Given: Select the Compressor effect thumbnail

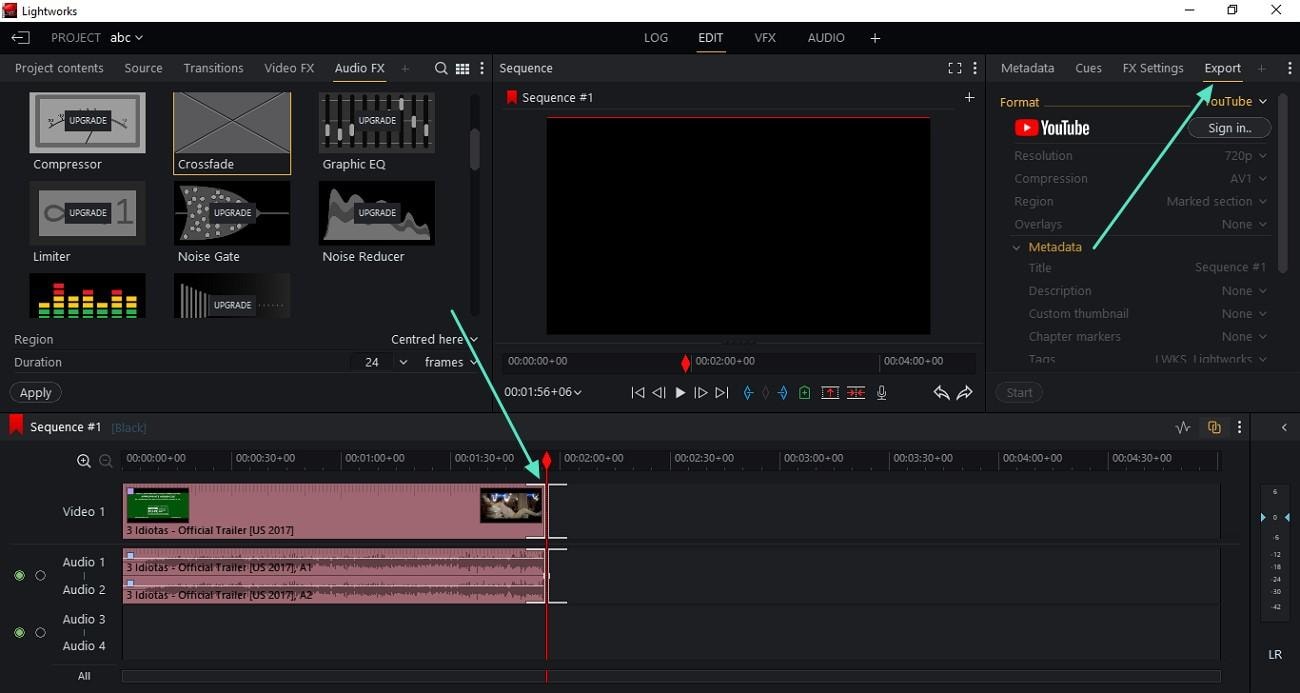Looking at the screenshot, I should click(87, 122).
